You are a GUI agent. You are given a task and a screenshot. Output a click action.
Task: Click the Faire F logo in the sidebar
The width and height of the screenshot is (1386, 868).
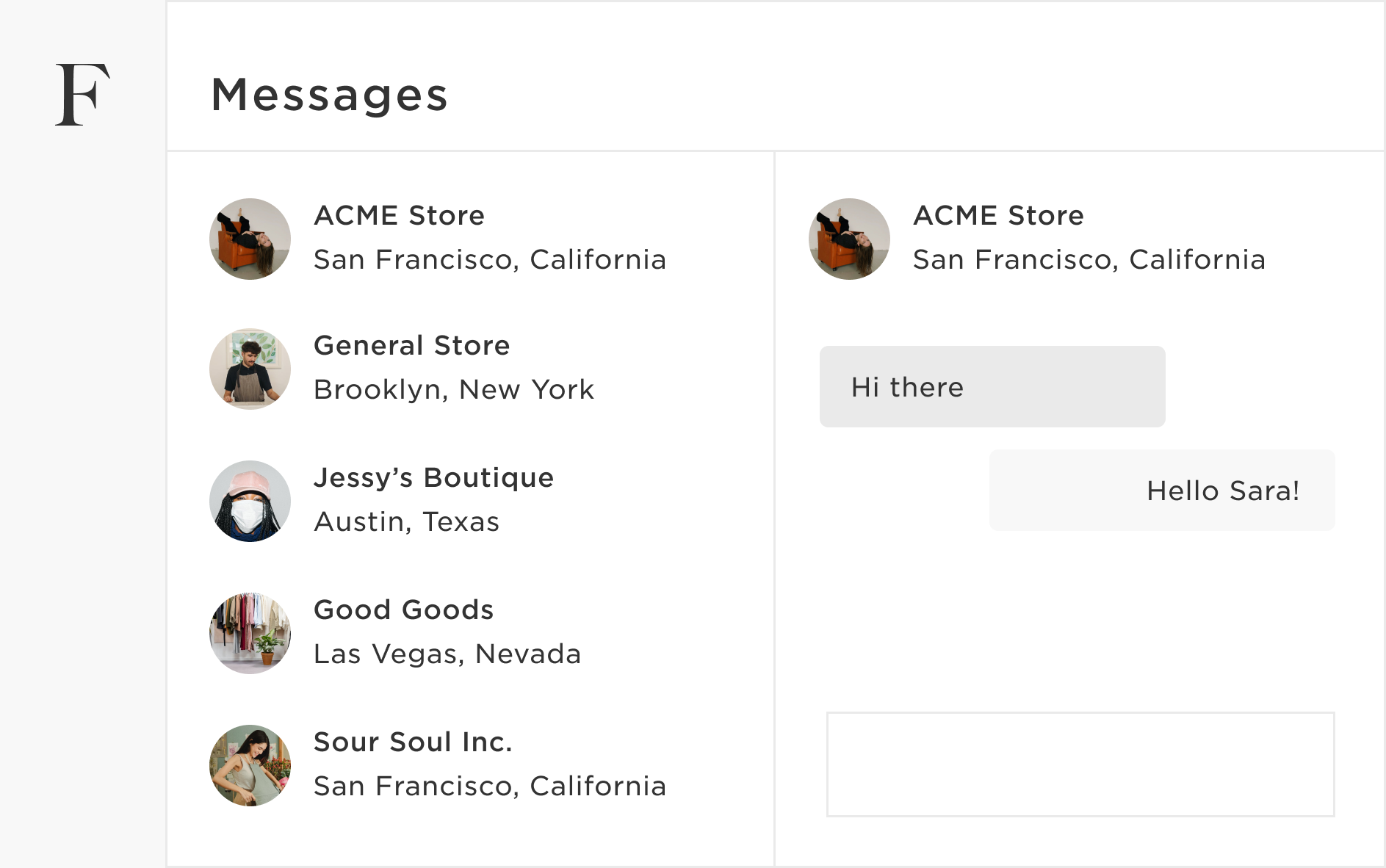click(82, 95)
